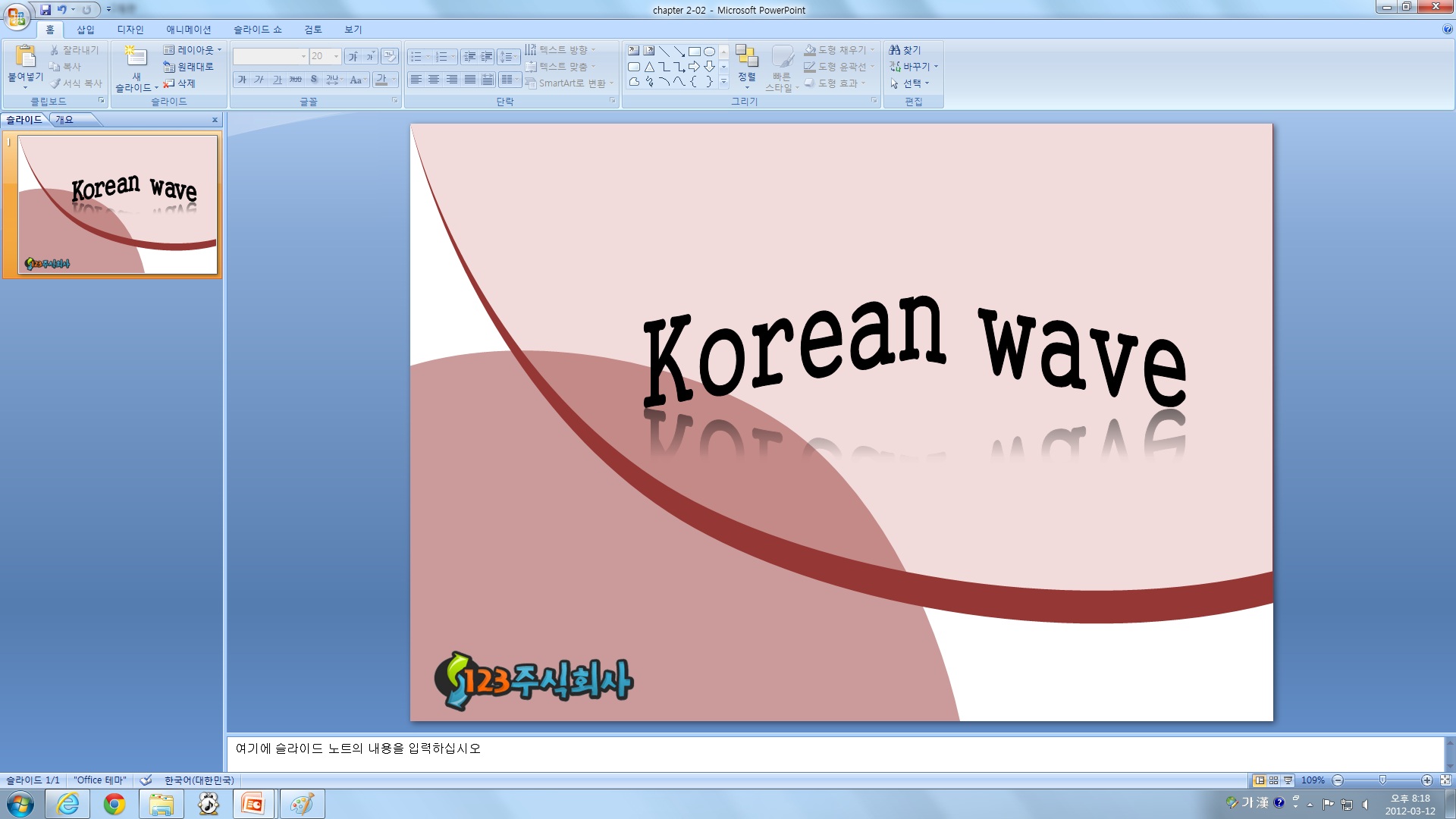Undo the last action
The image size is (1456, 819).
pyautogui.click(x=62, y=10)
